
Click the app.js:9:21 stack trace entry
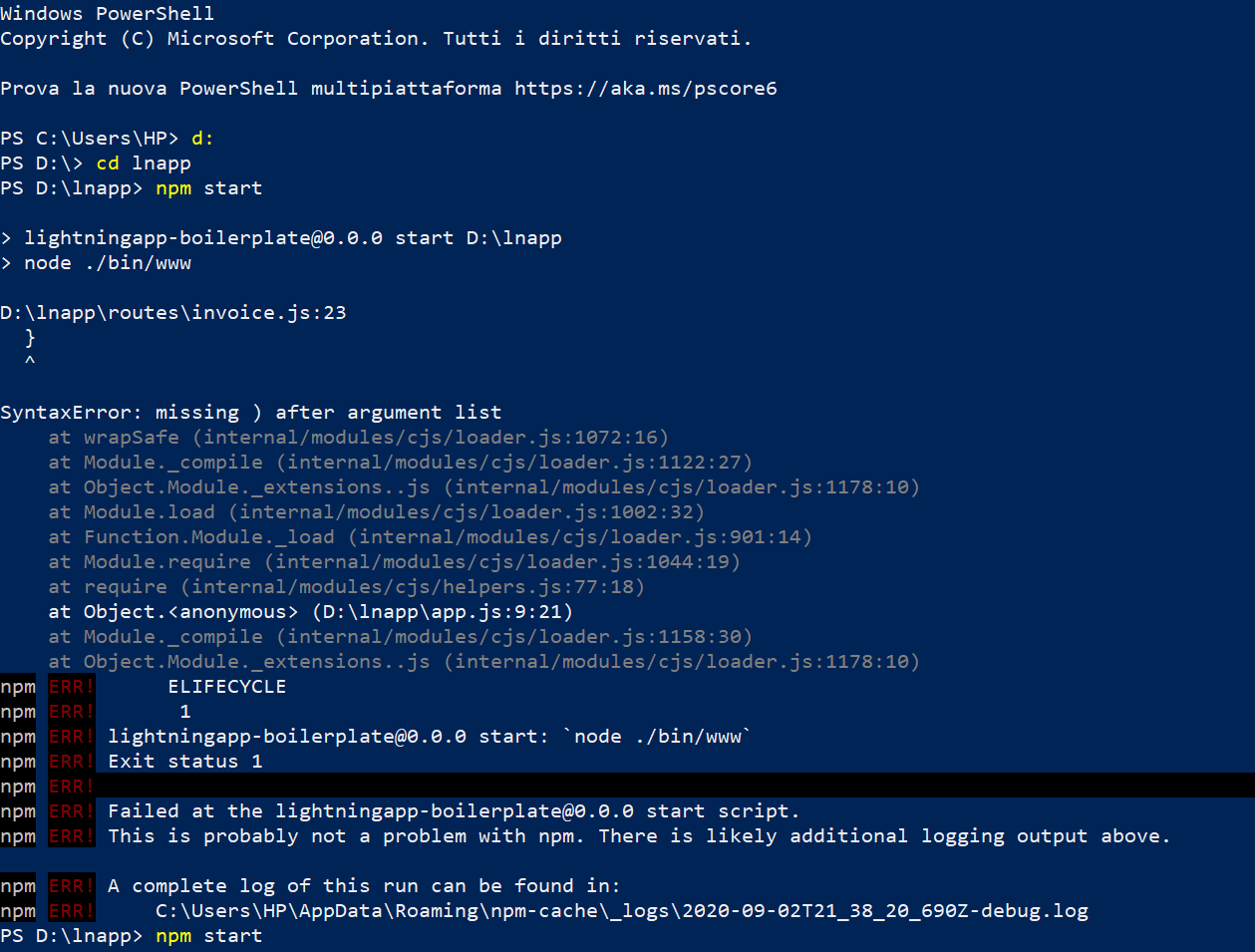[x=311, y=611]
